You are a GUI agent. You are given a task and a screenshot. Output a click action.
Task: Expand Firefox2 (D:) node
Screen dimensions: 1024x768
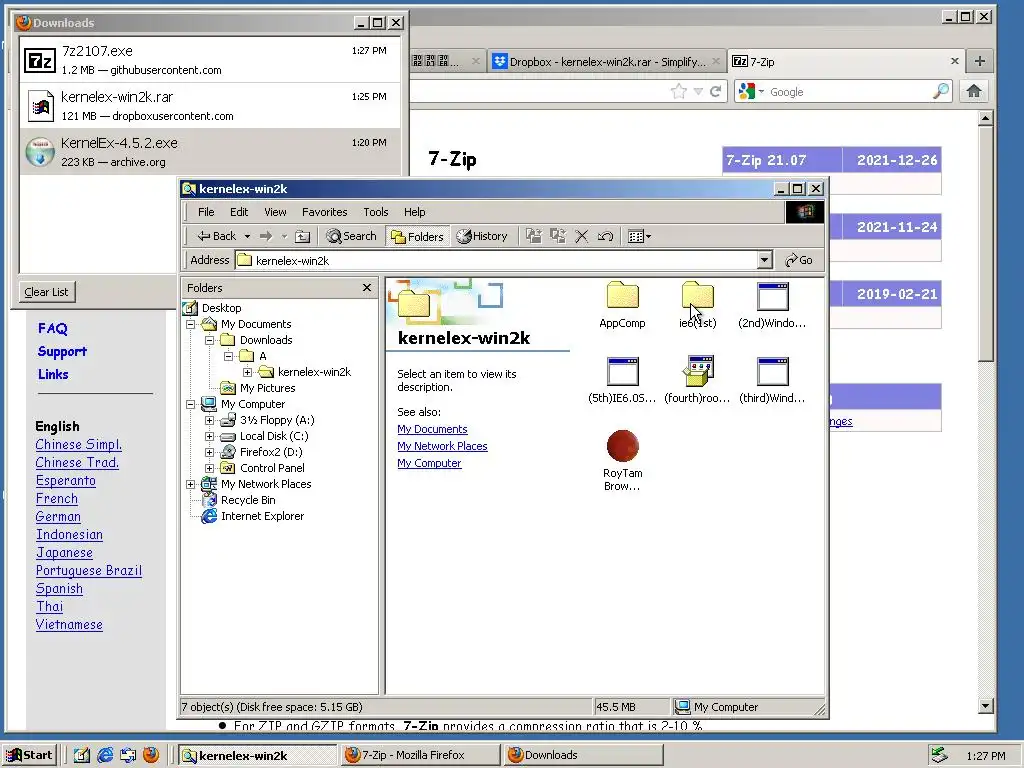tap(210, 452)
